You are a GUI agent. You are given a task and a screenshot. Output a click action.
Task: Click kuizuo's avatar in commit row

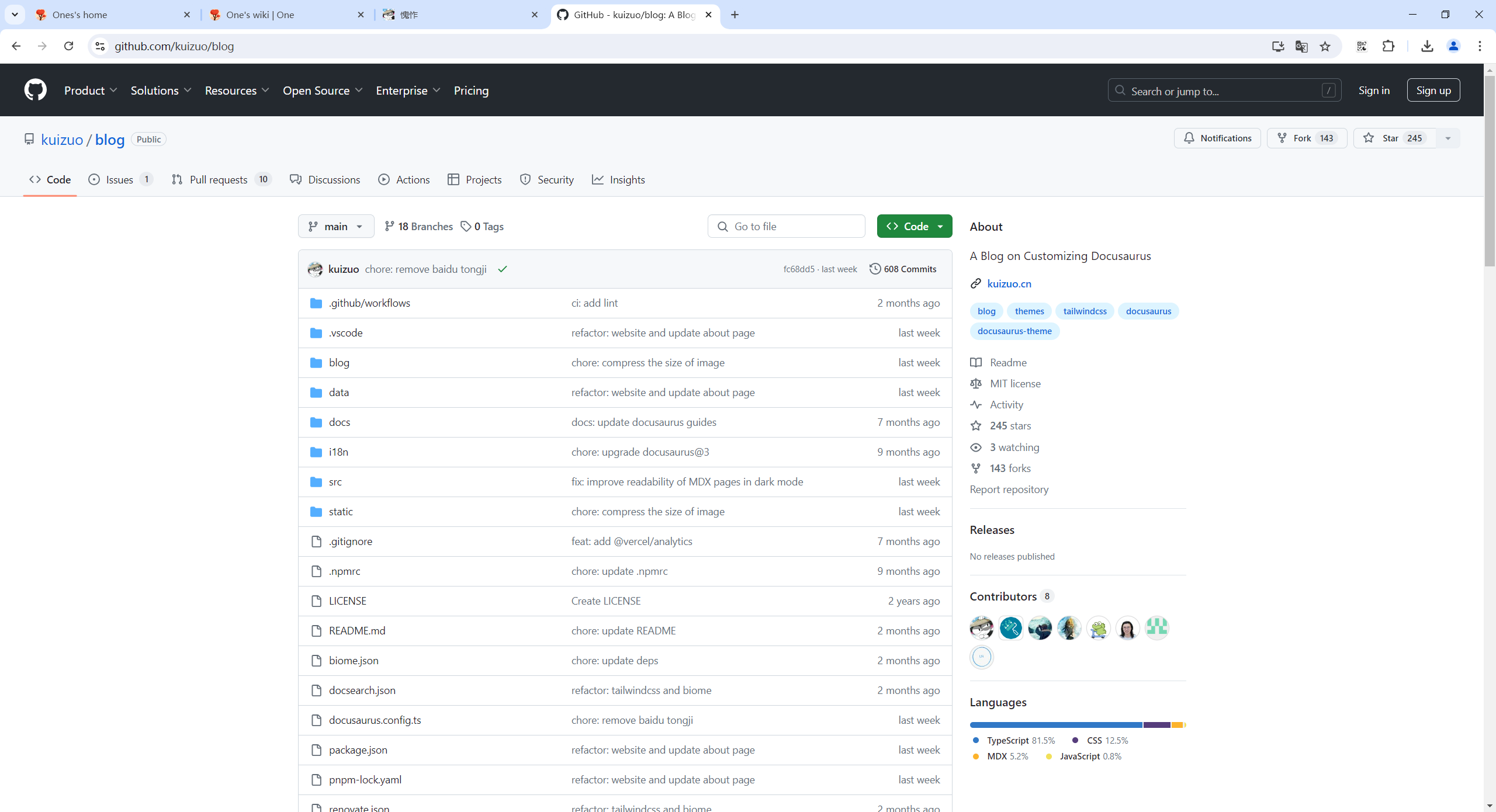tap(315, 269)
